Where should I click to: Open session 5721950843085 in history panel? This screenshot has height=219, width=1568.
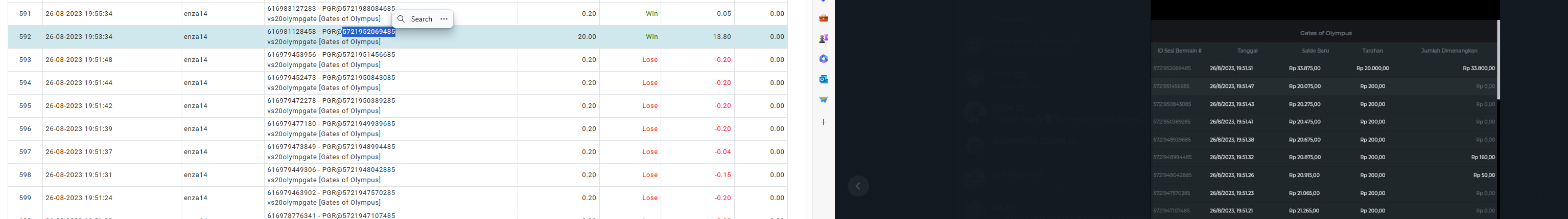click(x=1172, y=104)
